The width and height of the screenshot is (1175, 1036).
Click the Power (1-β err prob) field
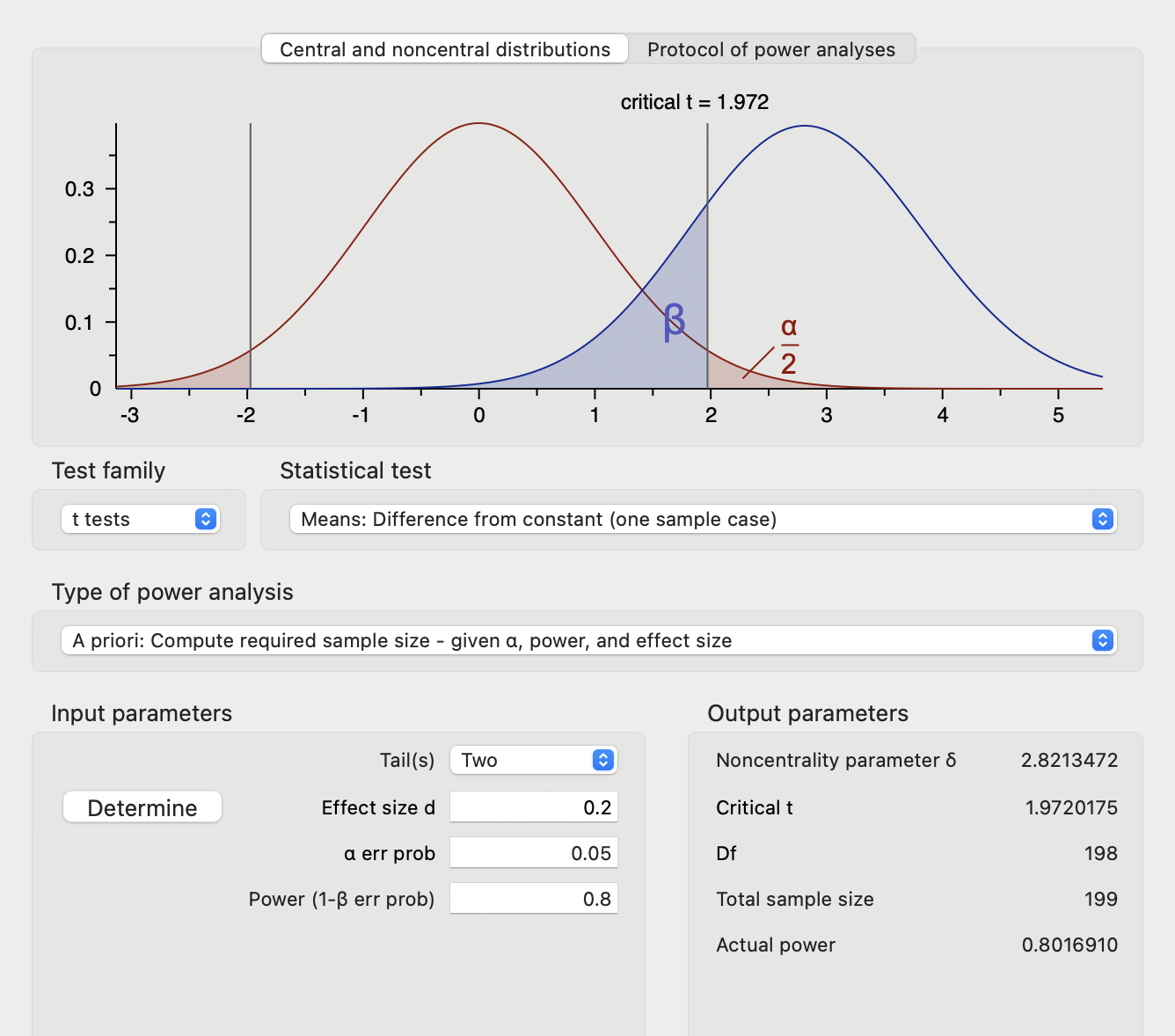(533, 899)
